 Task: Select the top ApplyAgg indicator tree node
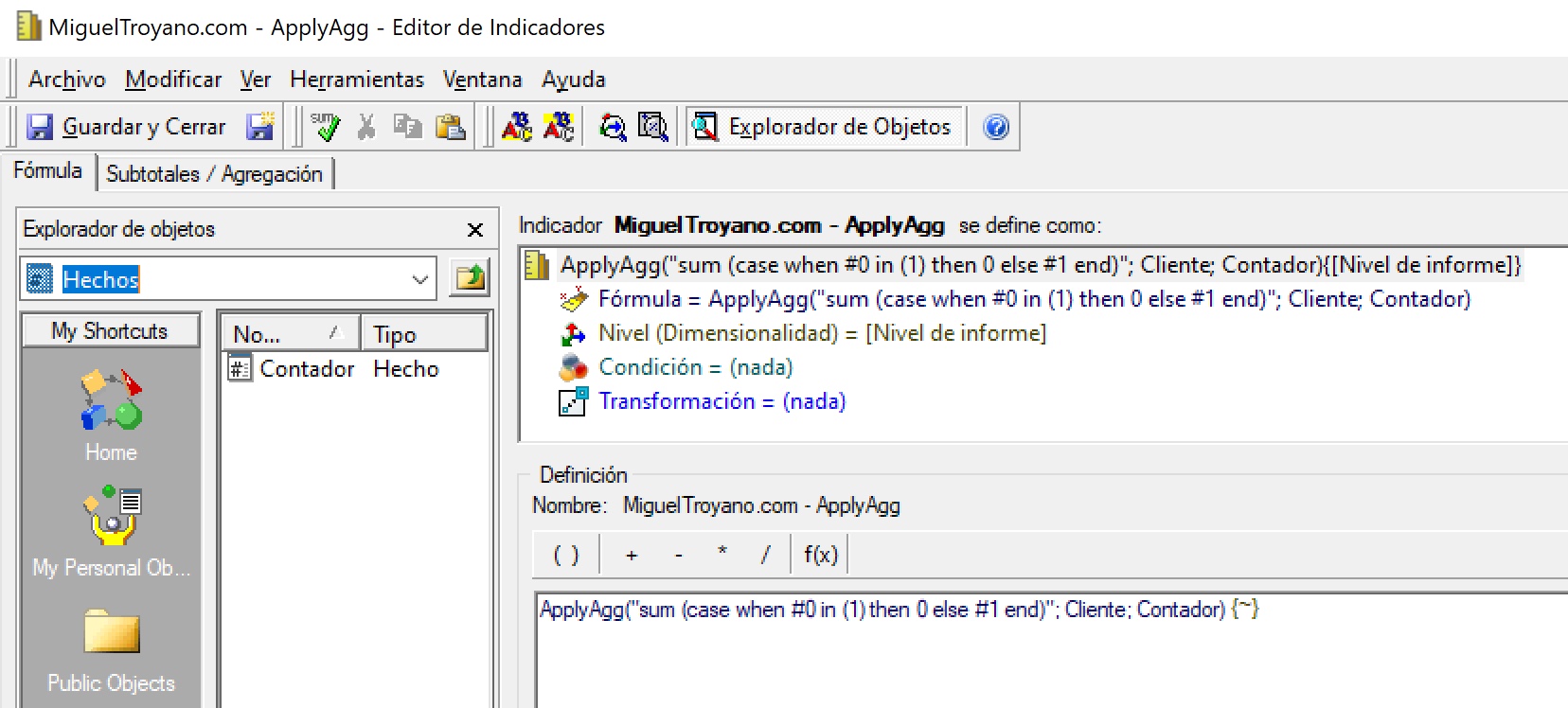pos(1040,265)
